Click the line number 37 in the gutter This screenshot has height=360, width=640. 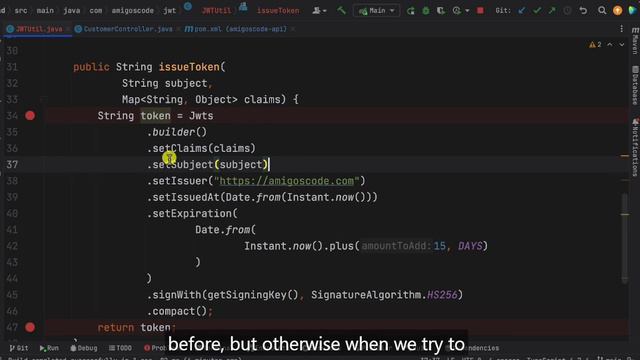[x=12, y=164]
